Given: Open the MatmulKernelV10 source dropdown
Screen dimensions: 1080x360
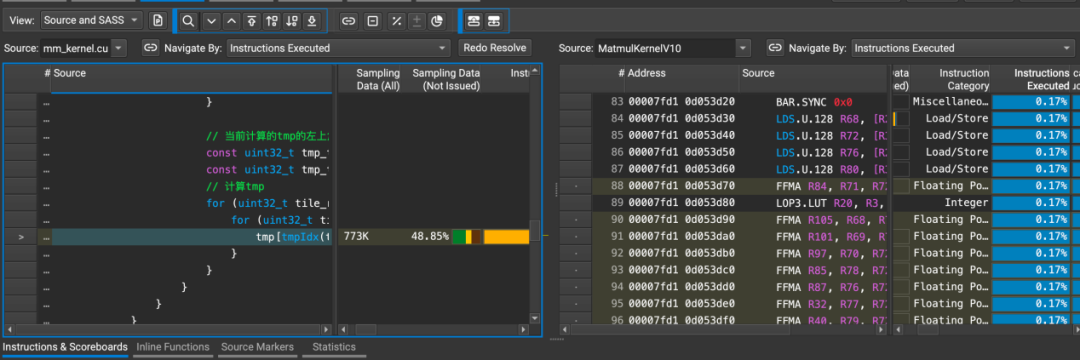Looking at the screenshot, I should 673,48.
